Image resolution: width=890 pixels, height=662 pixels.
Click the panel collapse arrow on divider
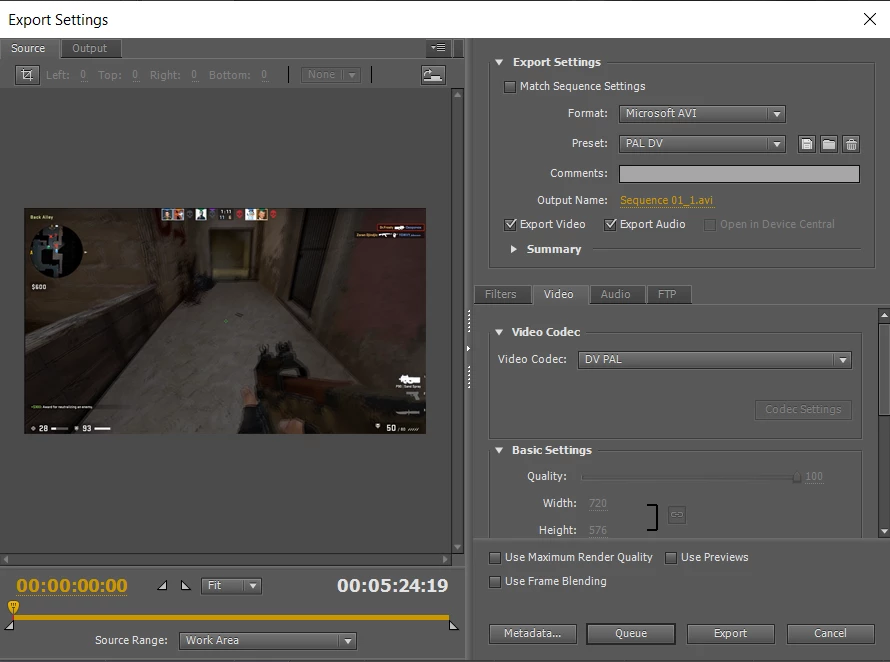468,348
